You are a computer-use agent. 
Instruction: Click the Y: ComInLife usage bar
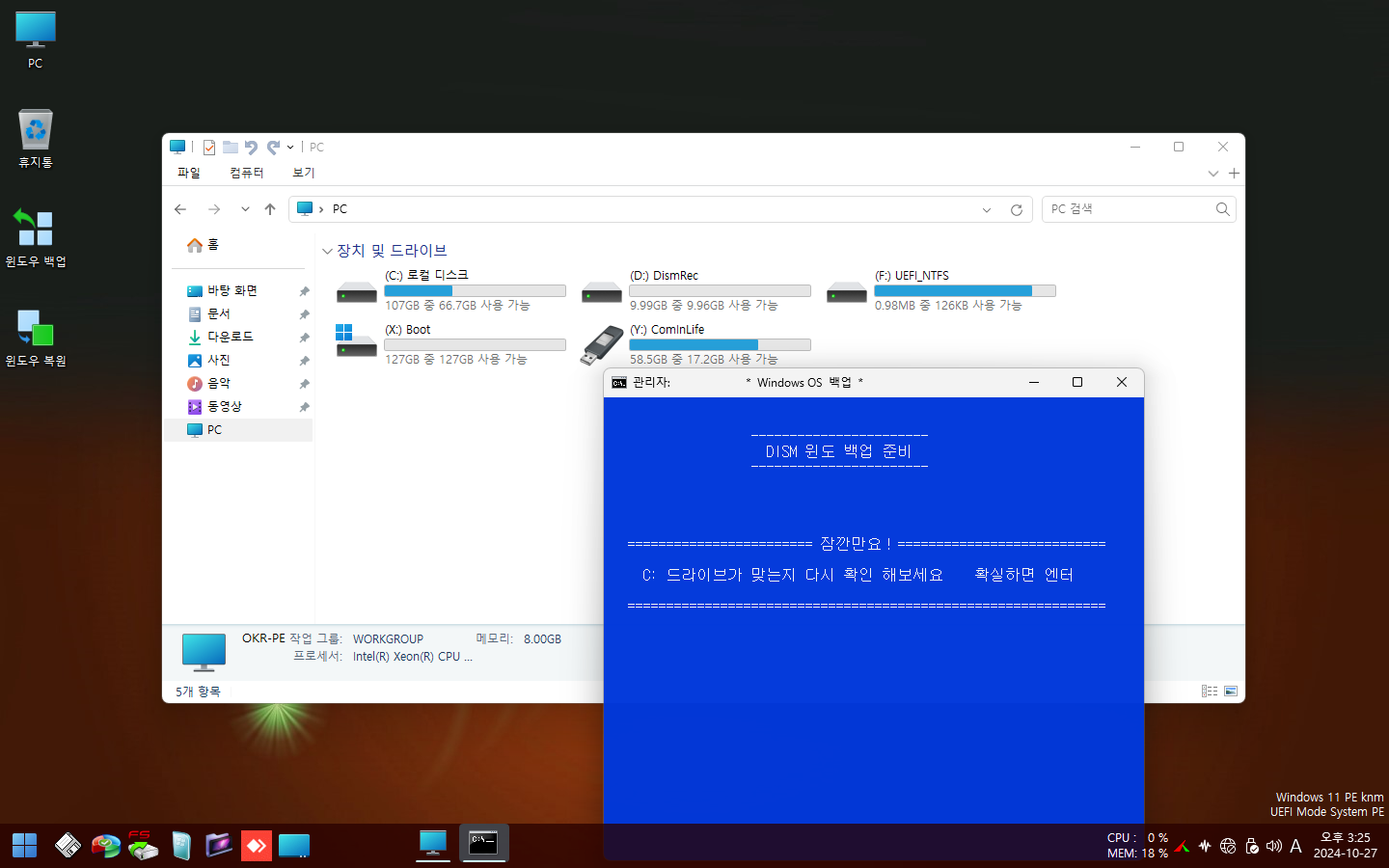point(720,344)
